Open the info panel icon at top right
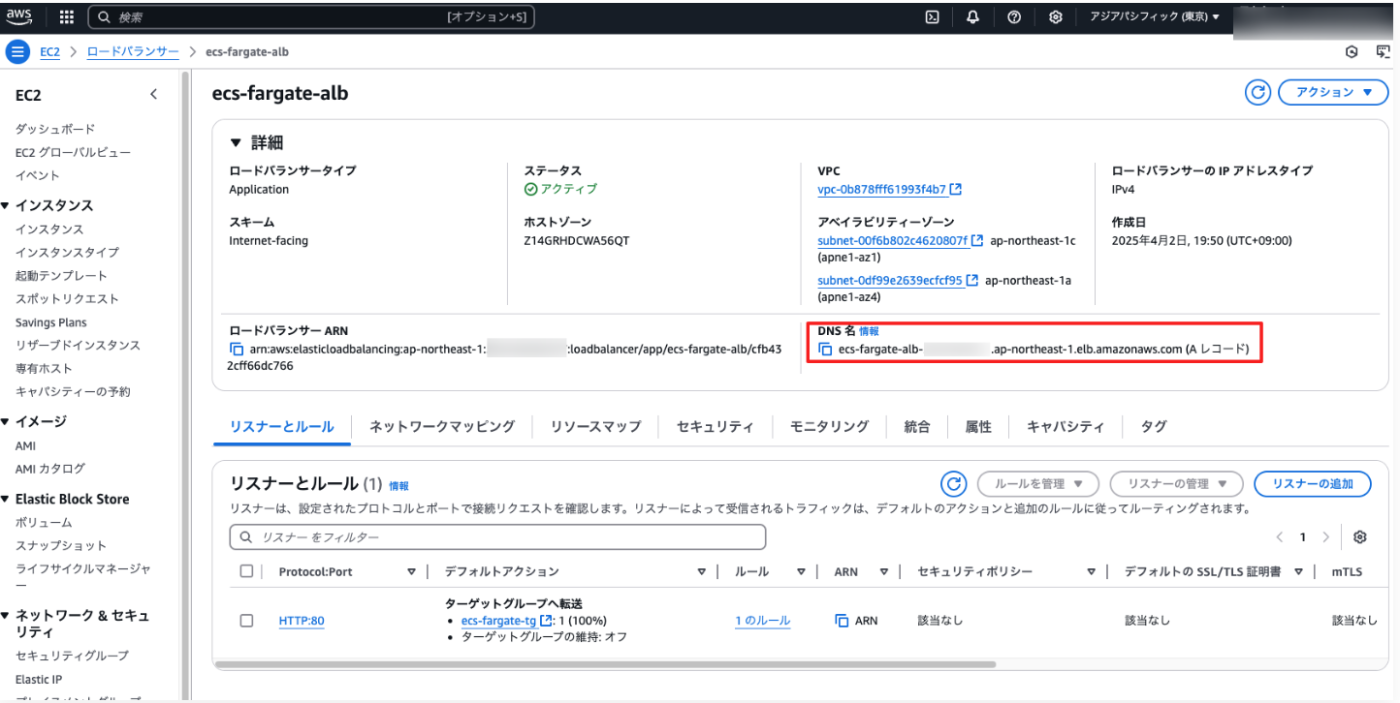 tap(1352, 52)
